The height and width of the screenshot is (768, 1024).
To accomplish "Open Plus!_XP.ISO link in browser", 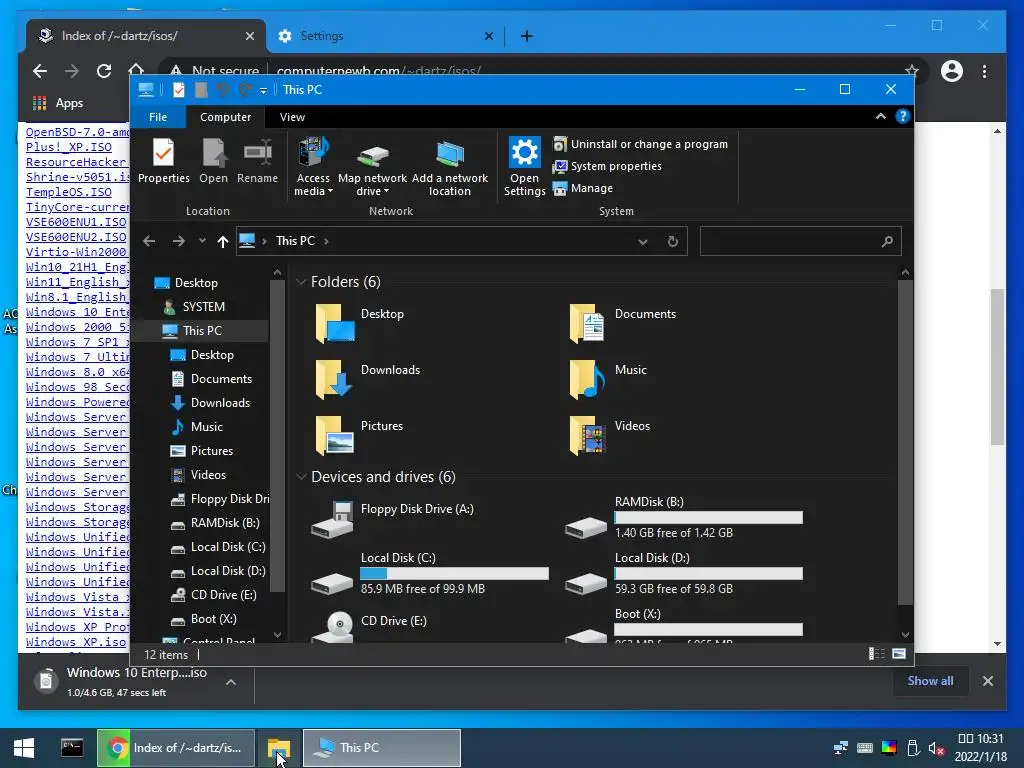I will tap(69, 147).
